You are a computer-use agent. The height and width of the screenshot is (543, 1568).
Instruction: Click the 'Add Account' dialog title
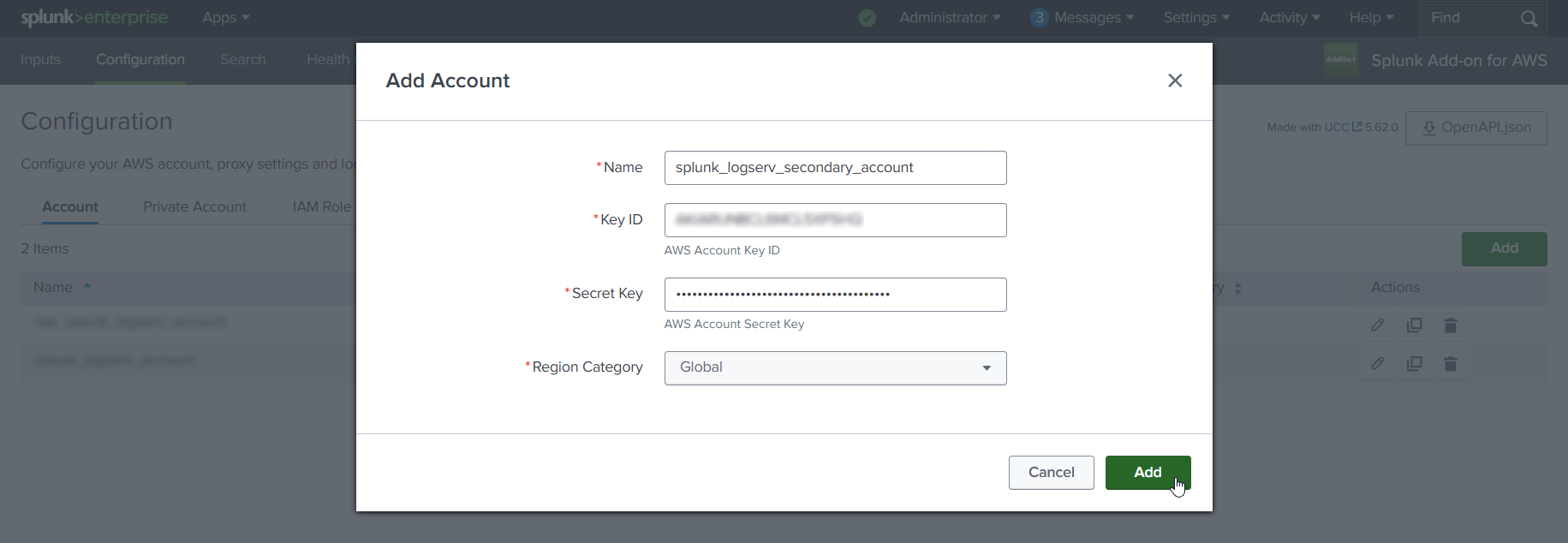click(x=448, y=81)
